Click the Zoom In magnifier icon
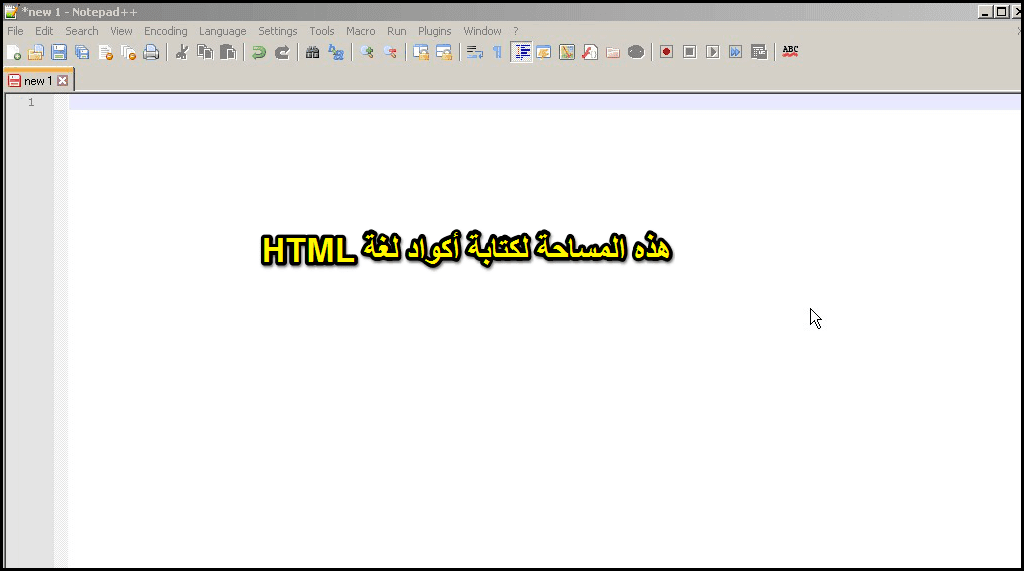 pos(367,52)
